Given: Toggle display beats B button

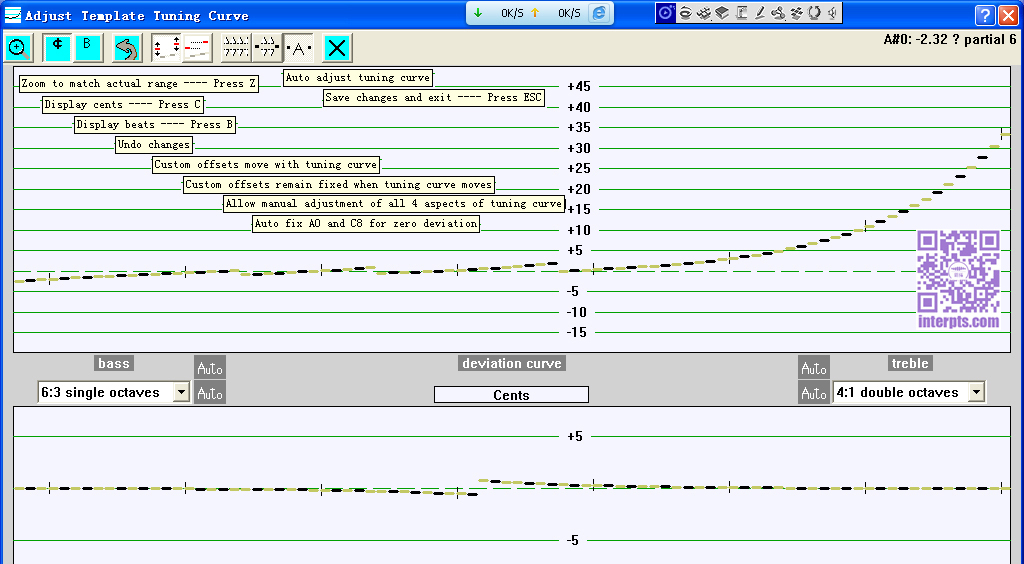Looking at the screenshot, I should pos(87,48).
